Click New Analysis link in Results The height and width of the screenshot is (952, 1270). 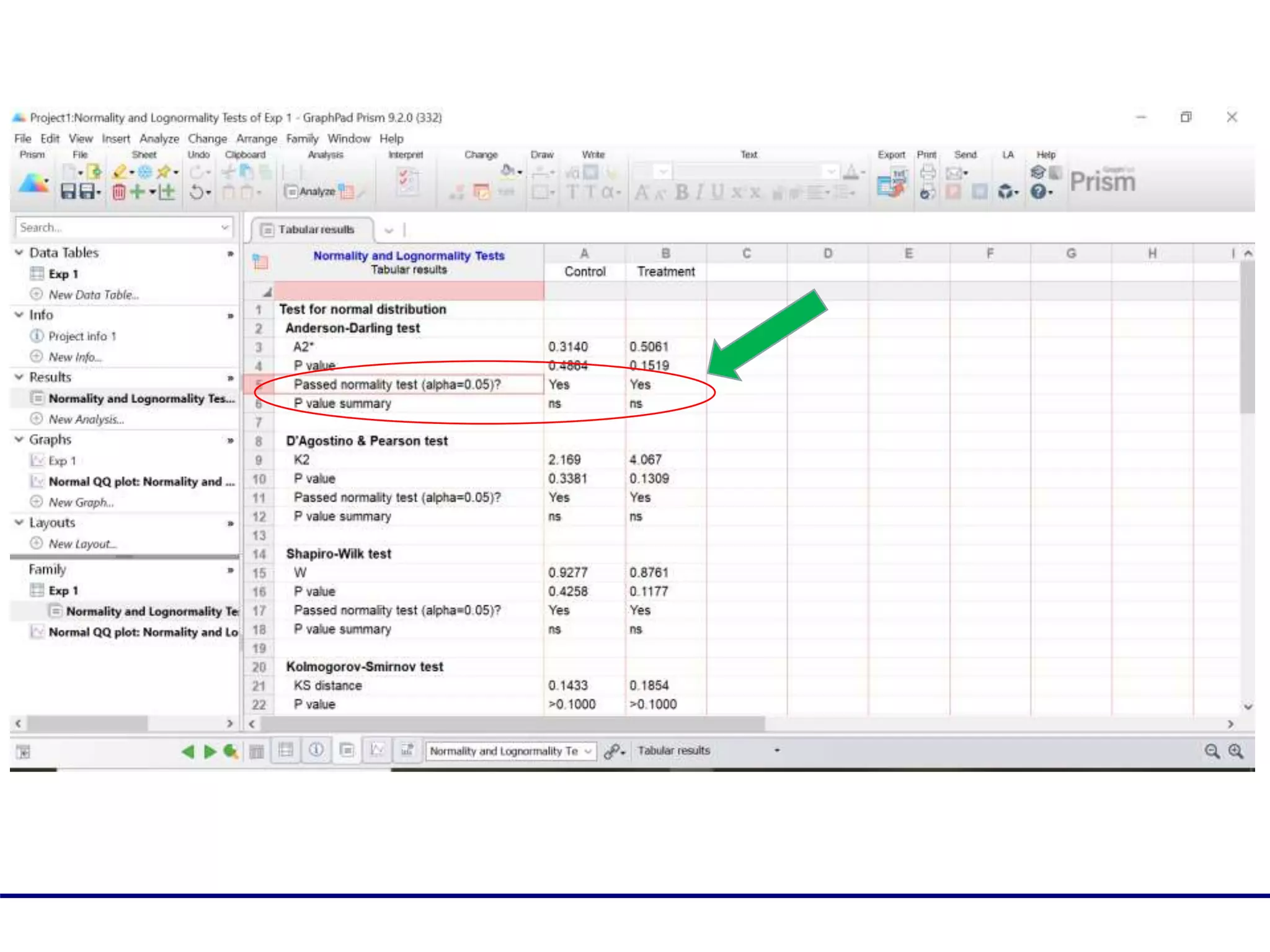coord(86,420)
